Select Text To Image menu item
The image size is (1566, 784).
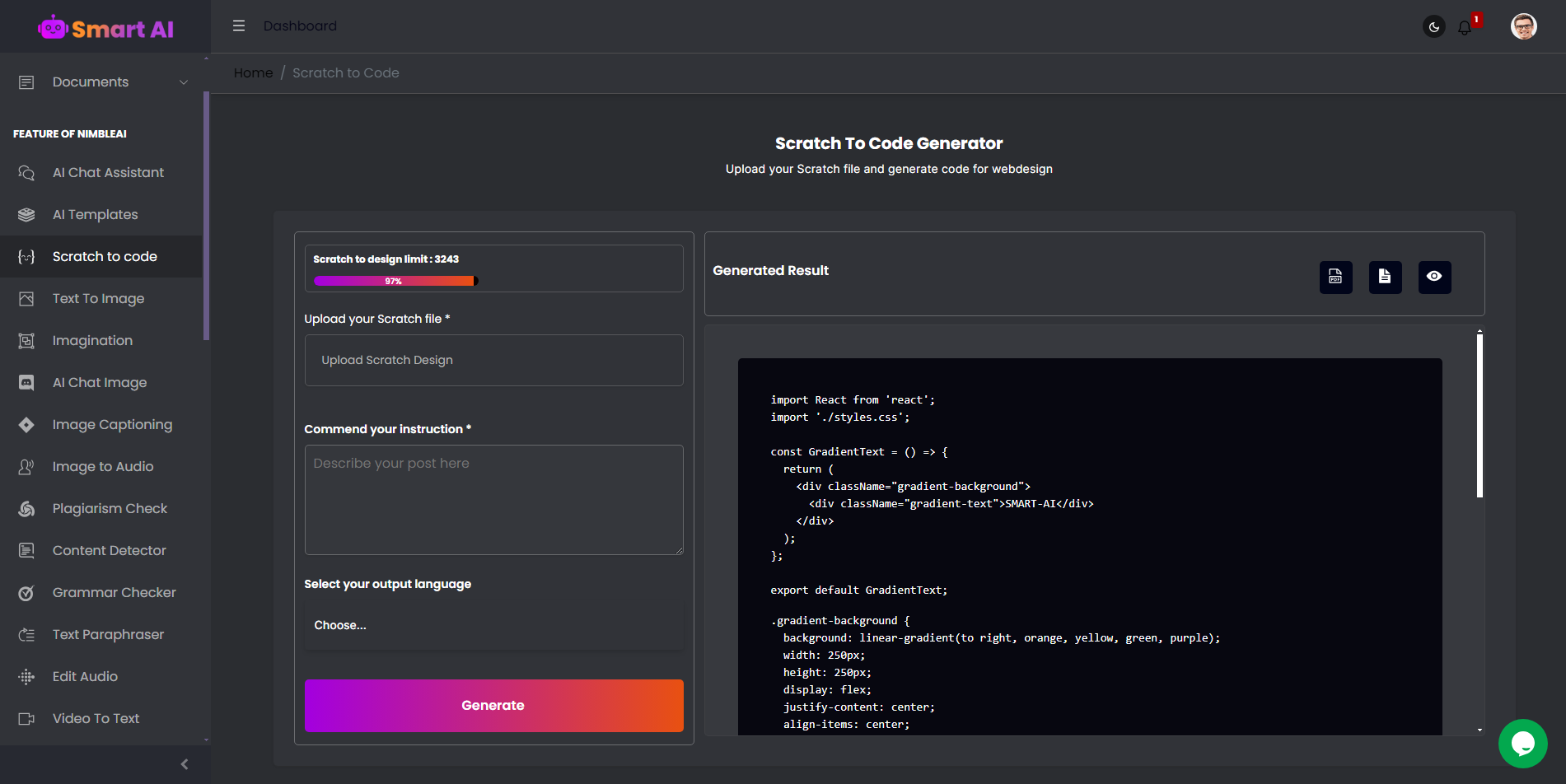point(98,299)
